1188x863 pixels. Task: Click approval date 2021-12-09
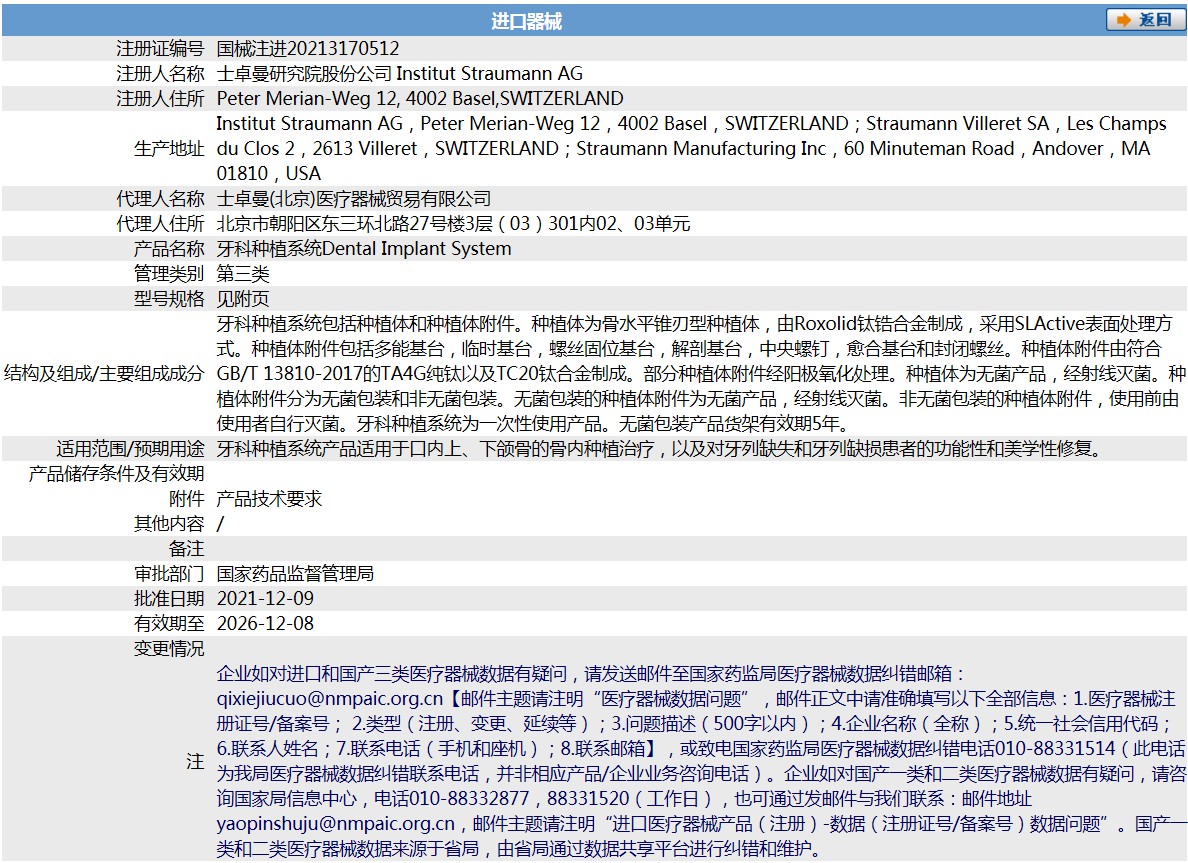click(265, 599)
